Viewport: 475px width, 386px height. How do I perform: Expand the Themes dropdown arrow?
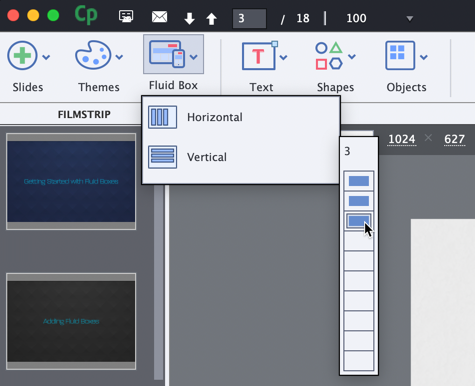point(119,57)
